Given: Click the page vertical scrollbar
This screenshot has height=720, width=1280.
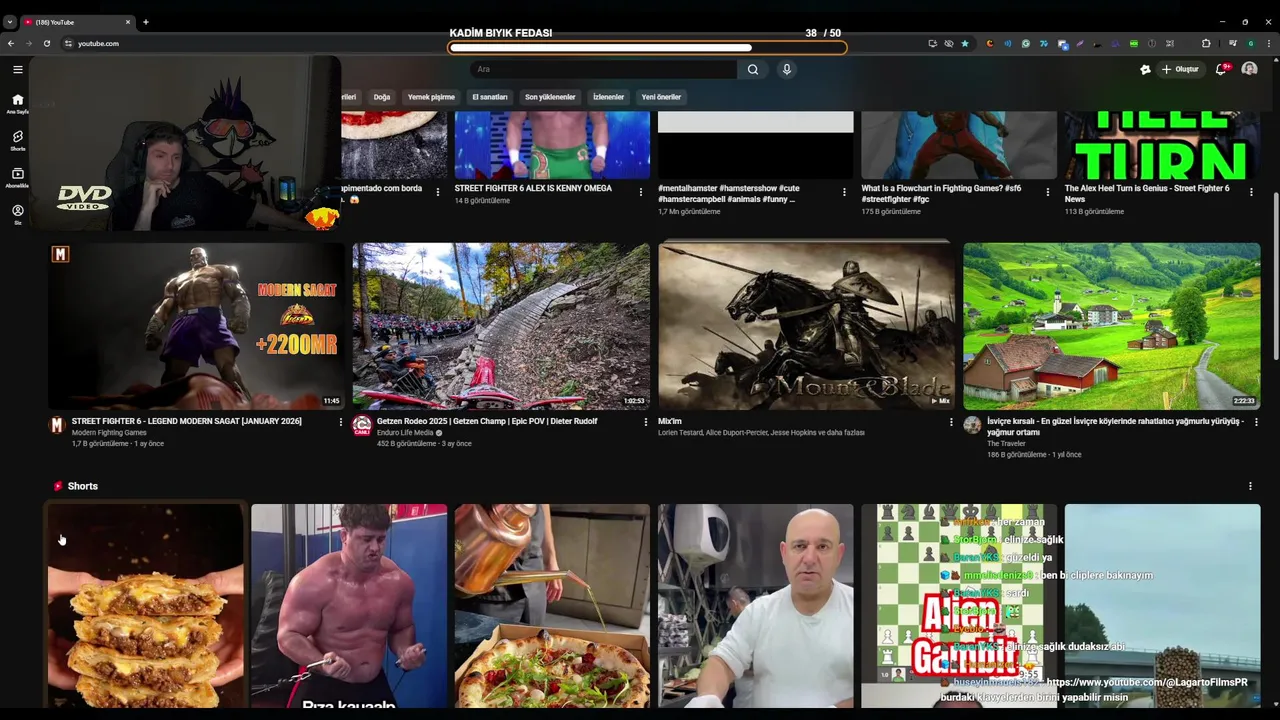Looking at the screenshot, I should 1275,275.
